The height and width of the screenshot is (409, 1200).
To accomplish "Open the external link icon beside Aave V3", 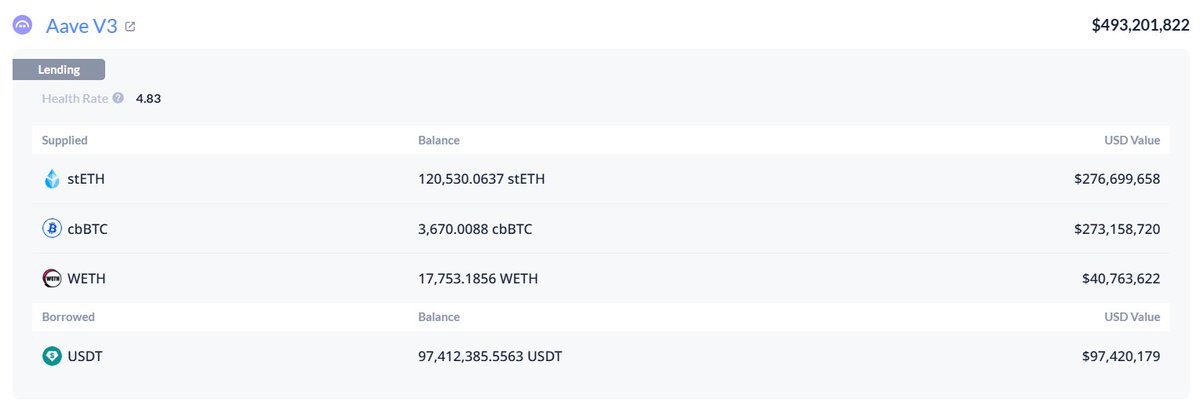I will 130,27.
